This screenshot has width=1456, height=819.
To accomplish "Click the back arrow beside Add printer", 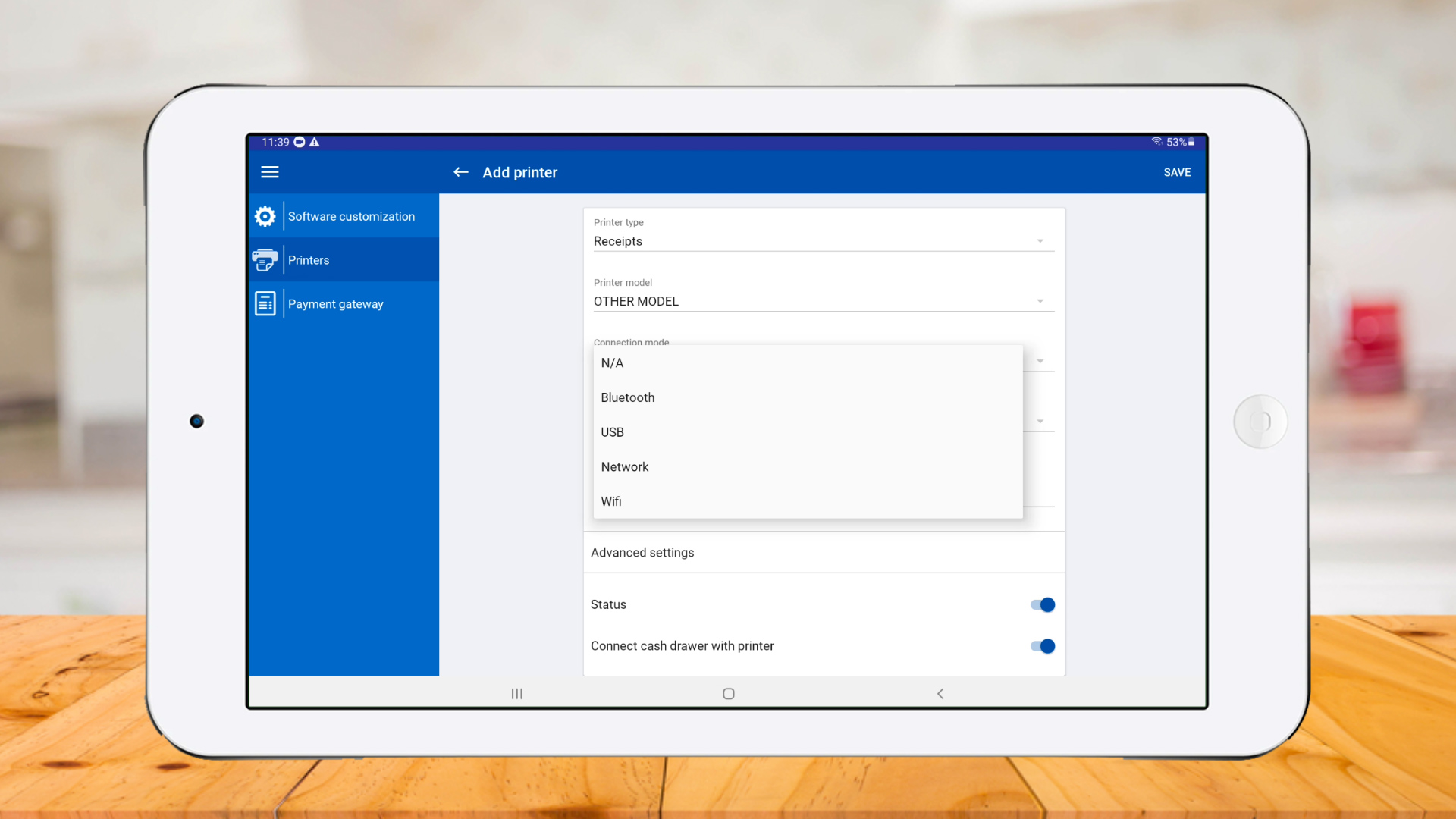I will click(460, 172).
